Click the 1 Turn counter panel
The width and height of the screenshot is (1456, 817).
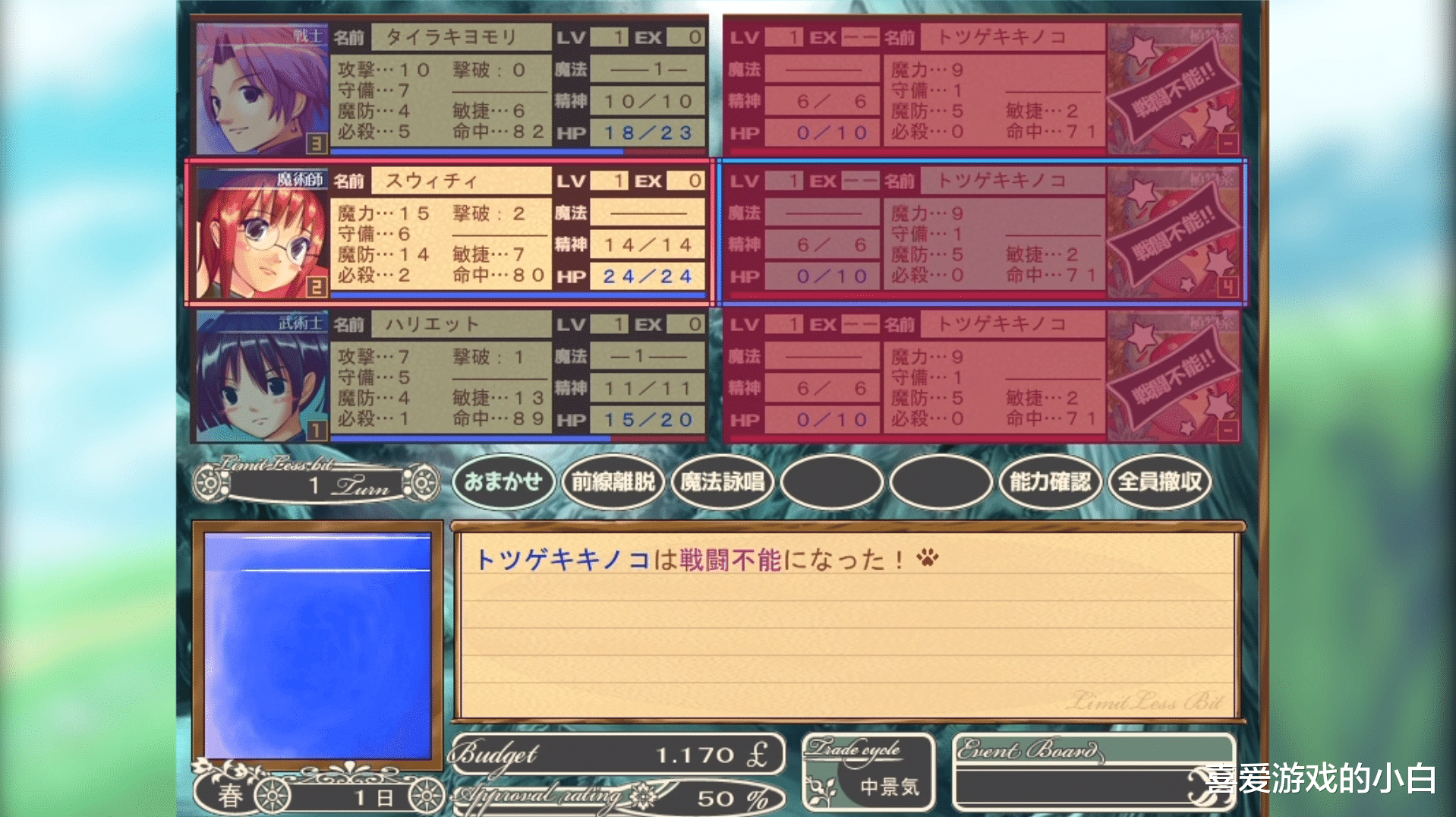coord(317,484)
